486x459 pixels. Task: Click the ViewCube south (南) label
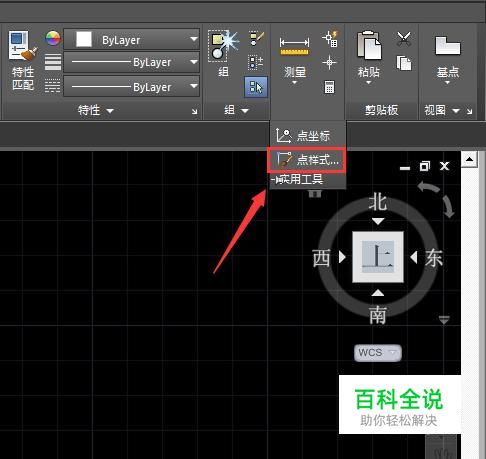pos(378,315)
